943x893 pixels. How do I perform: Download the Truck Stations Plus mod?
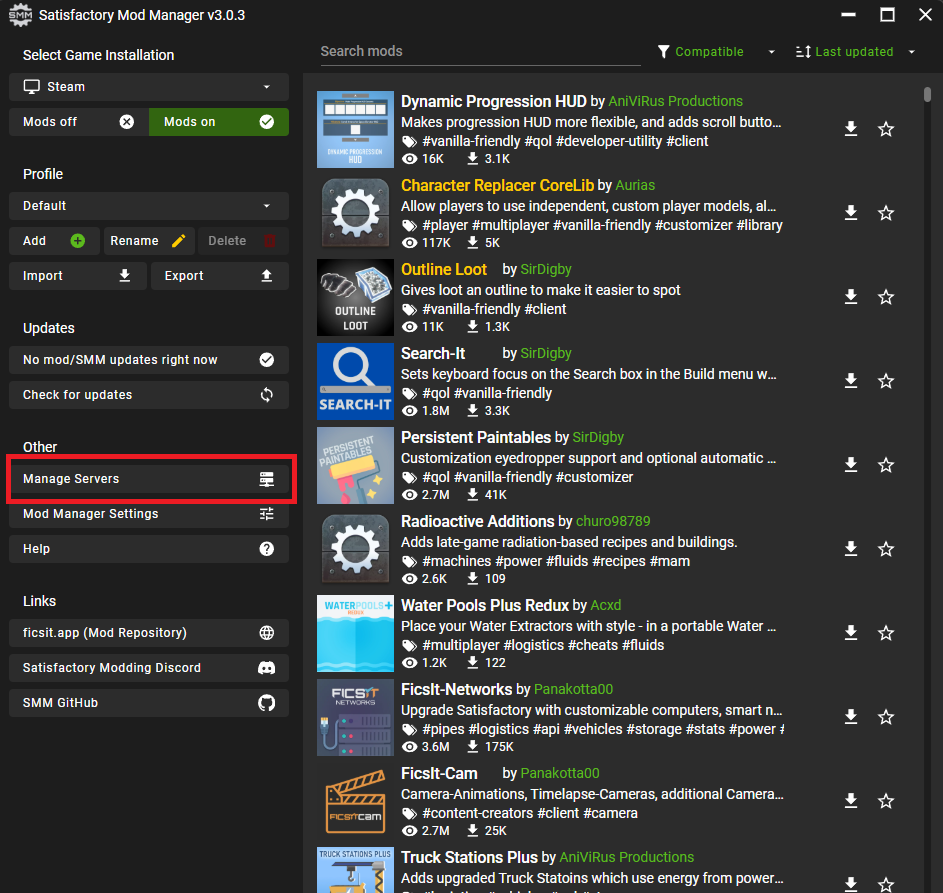click(x=850, y=884)
